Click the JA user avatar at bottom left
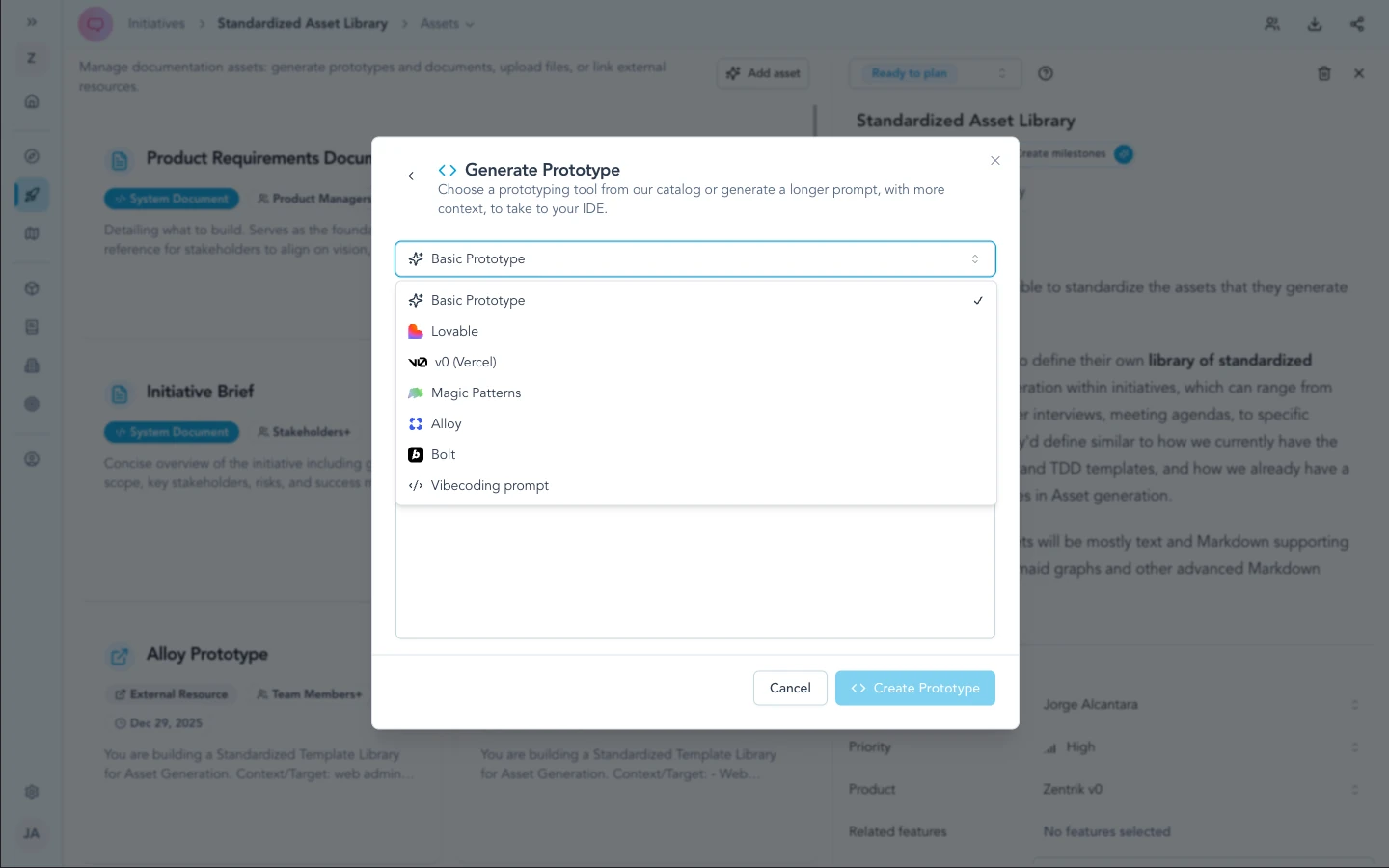 point(32,833)
